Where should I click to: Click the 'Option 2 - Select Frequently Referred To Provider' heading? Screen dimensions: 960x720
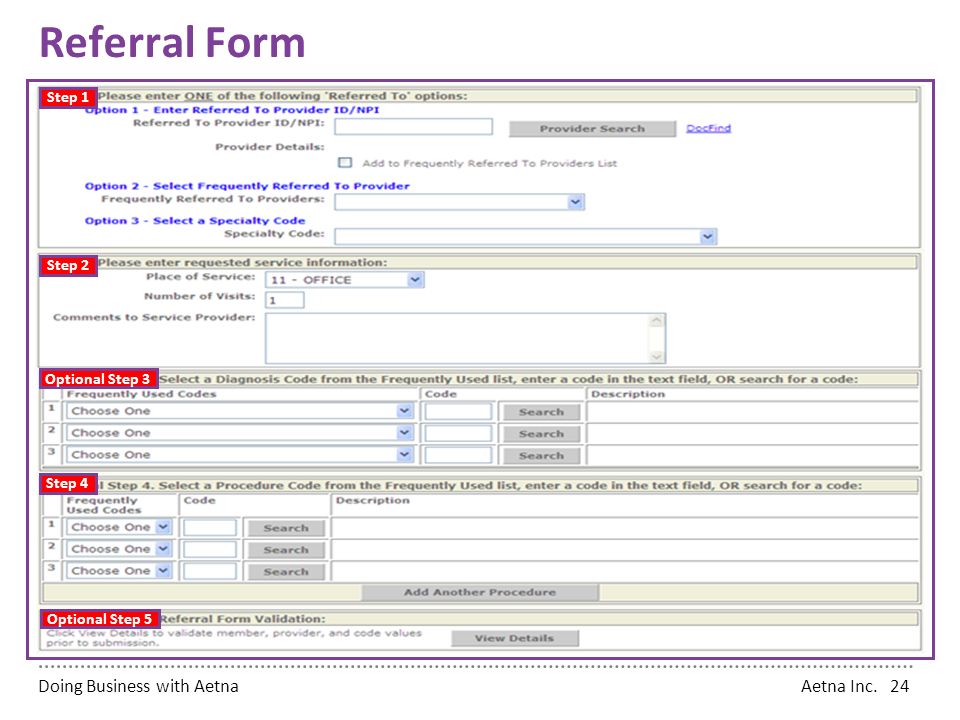(x=247, y=186)
